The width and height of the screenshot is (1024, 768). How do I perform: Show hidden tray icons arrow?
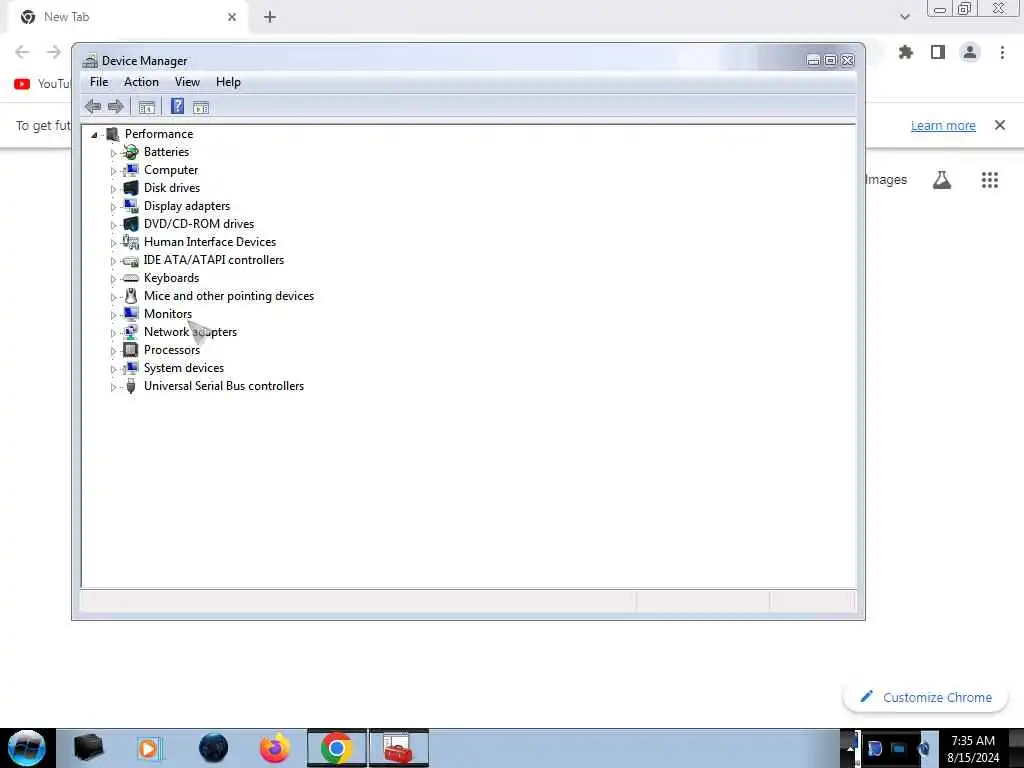(851, 748)
